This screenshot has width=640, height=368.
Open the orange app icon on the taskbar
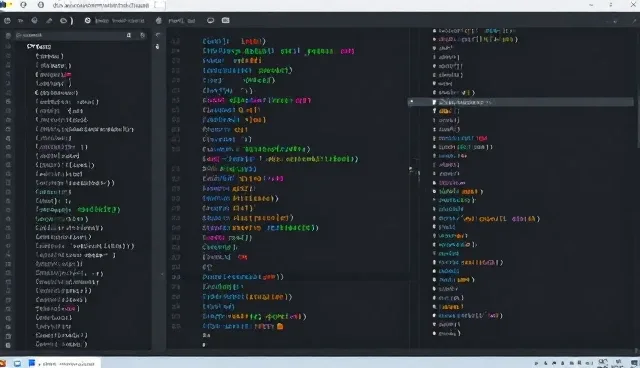pos(3,363)
